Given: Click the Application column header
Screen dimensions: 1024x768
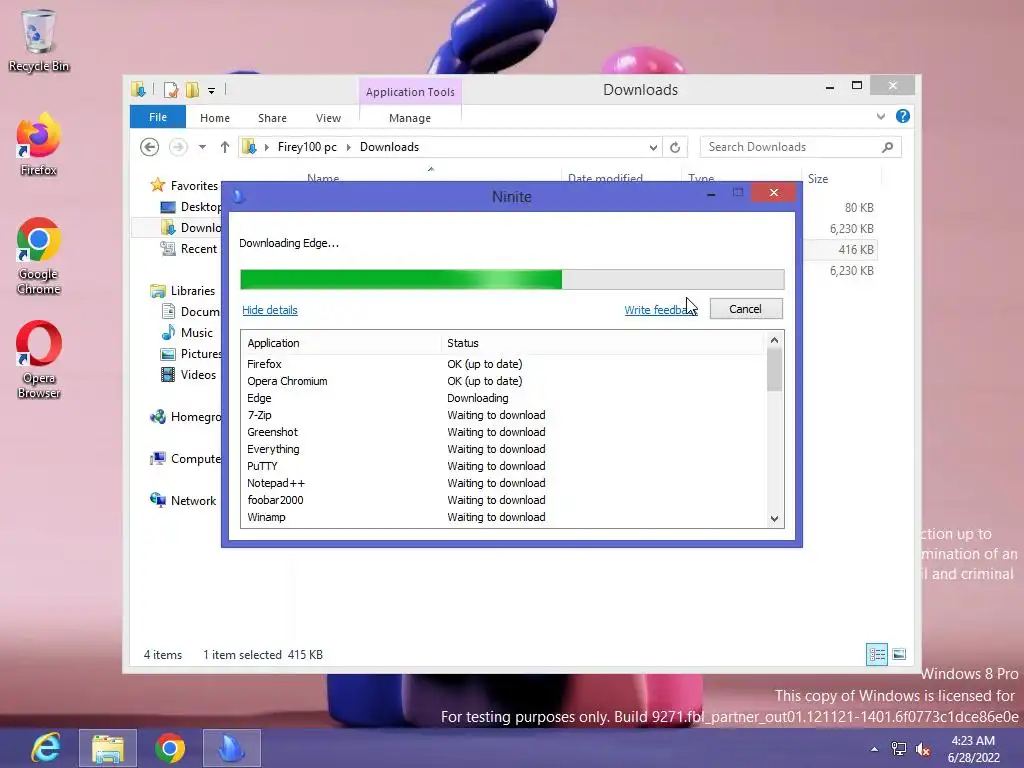Looking at the screenshot, I should pos(341,343).
